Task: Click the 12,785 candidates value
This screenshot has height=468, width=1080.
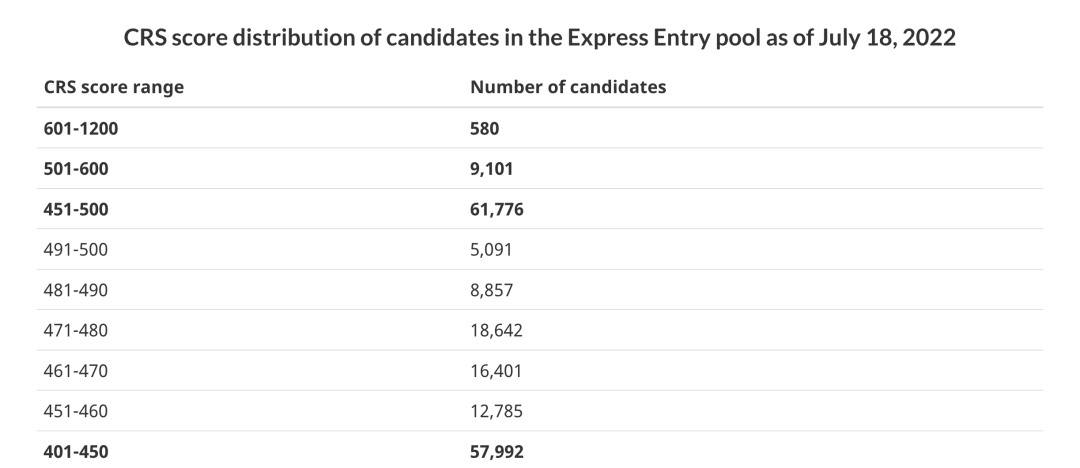Action: click(496, 411)
